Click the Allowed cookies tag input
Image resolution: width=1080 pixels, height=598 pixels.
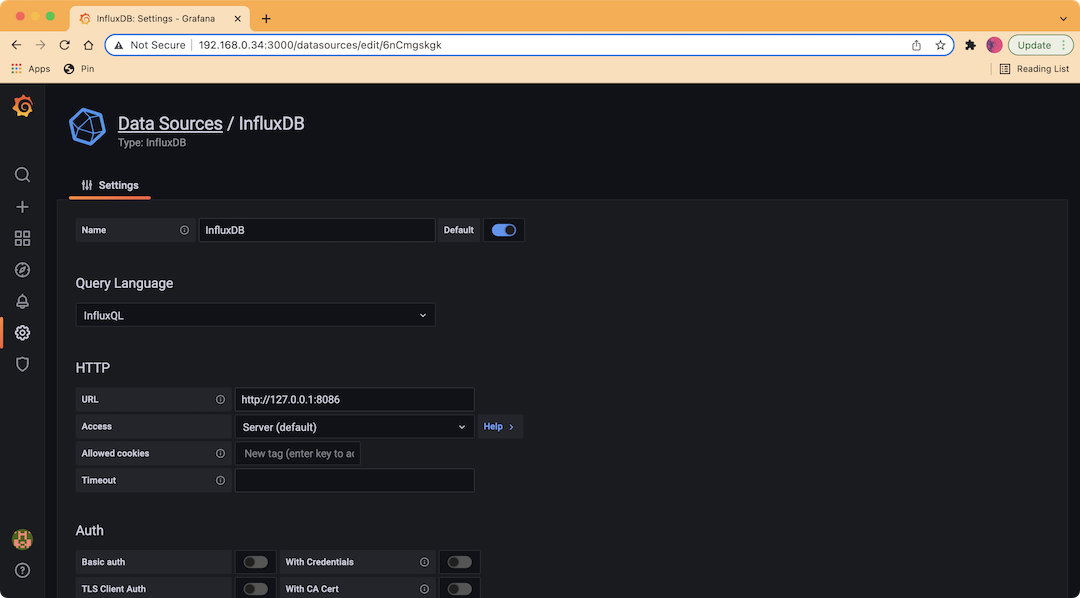coord(298,453)
